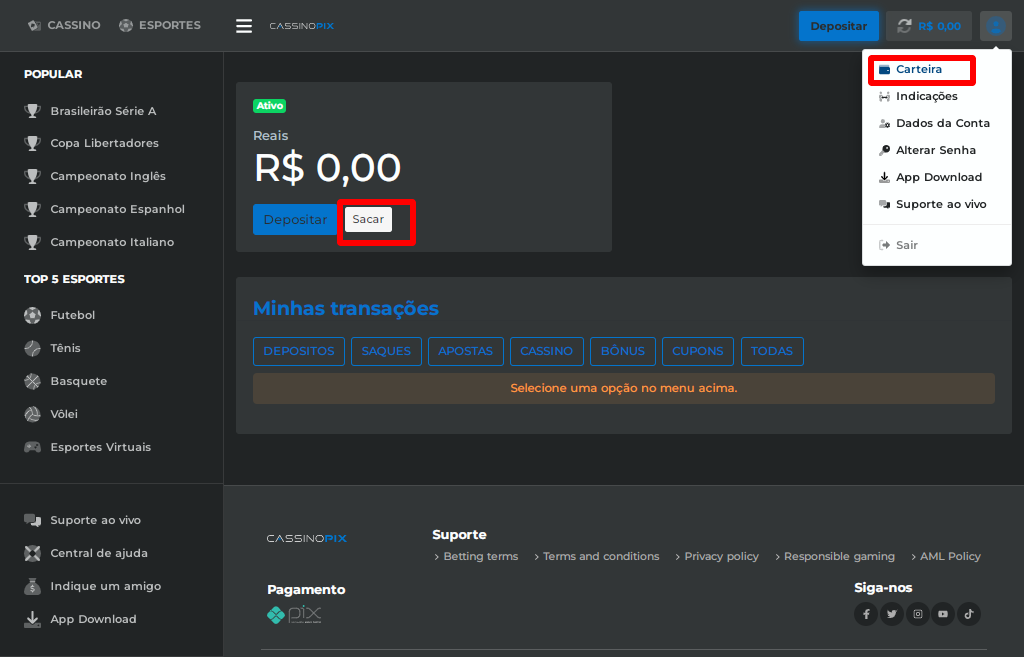Click the Facebook icon under Siga-nos

coord(866,614)
